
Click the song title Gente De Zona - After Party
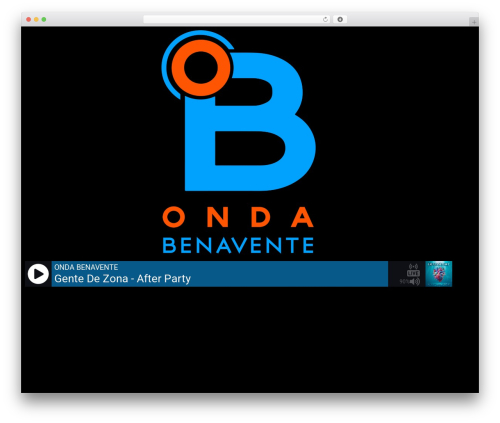pos(122,278)
